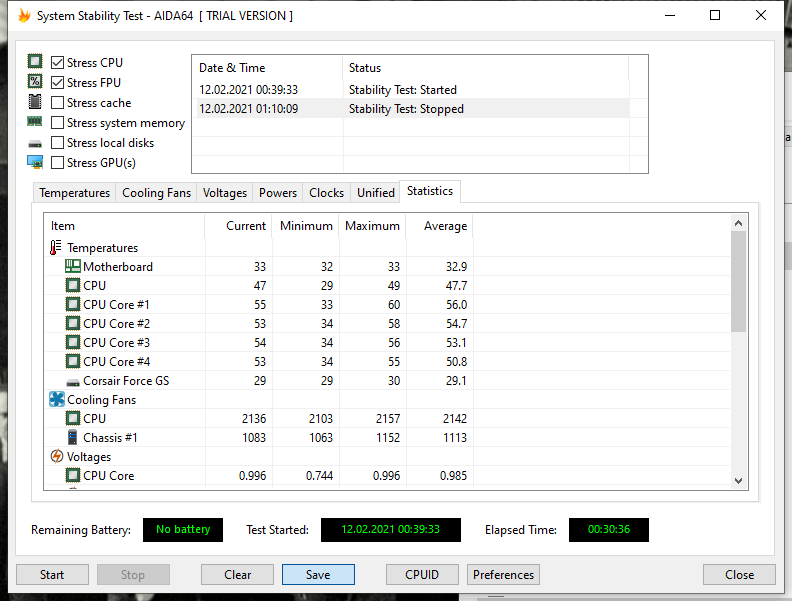Click the Clear button
Image resolution: width=792 pixels, height=601 pixels.
[x=237, y=575]
